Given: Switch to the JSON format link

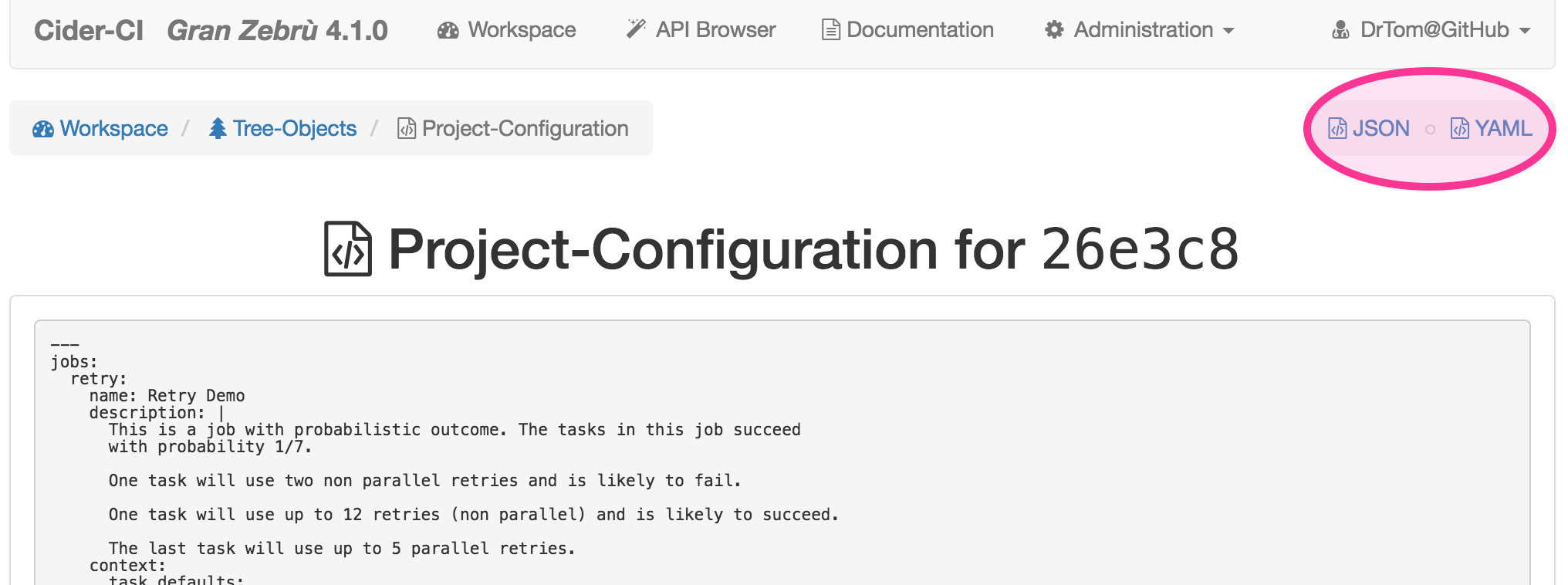Looking at the screenshot, I should tap(1369, 128).
